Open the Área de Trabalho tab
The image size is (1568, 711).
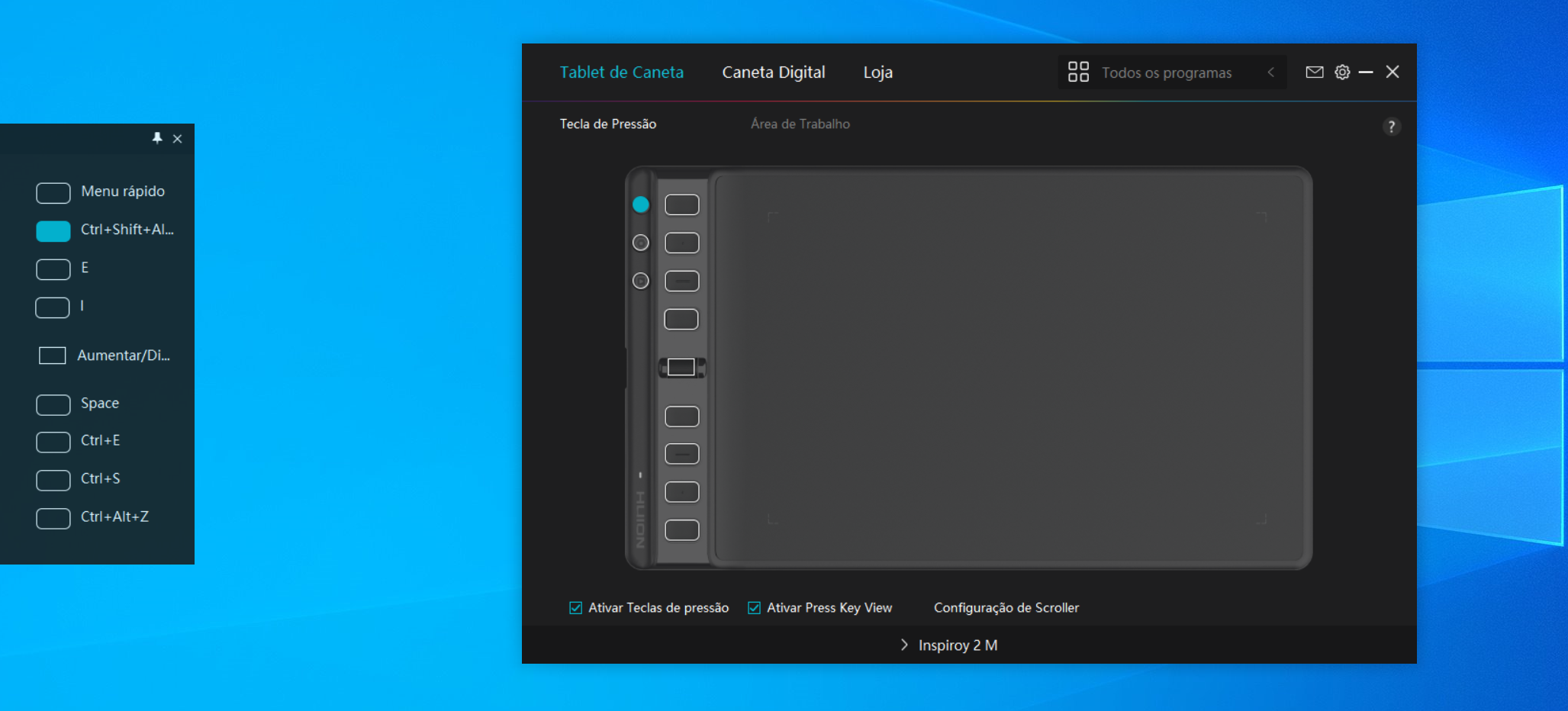click(x=800, y=124)
